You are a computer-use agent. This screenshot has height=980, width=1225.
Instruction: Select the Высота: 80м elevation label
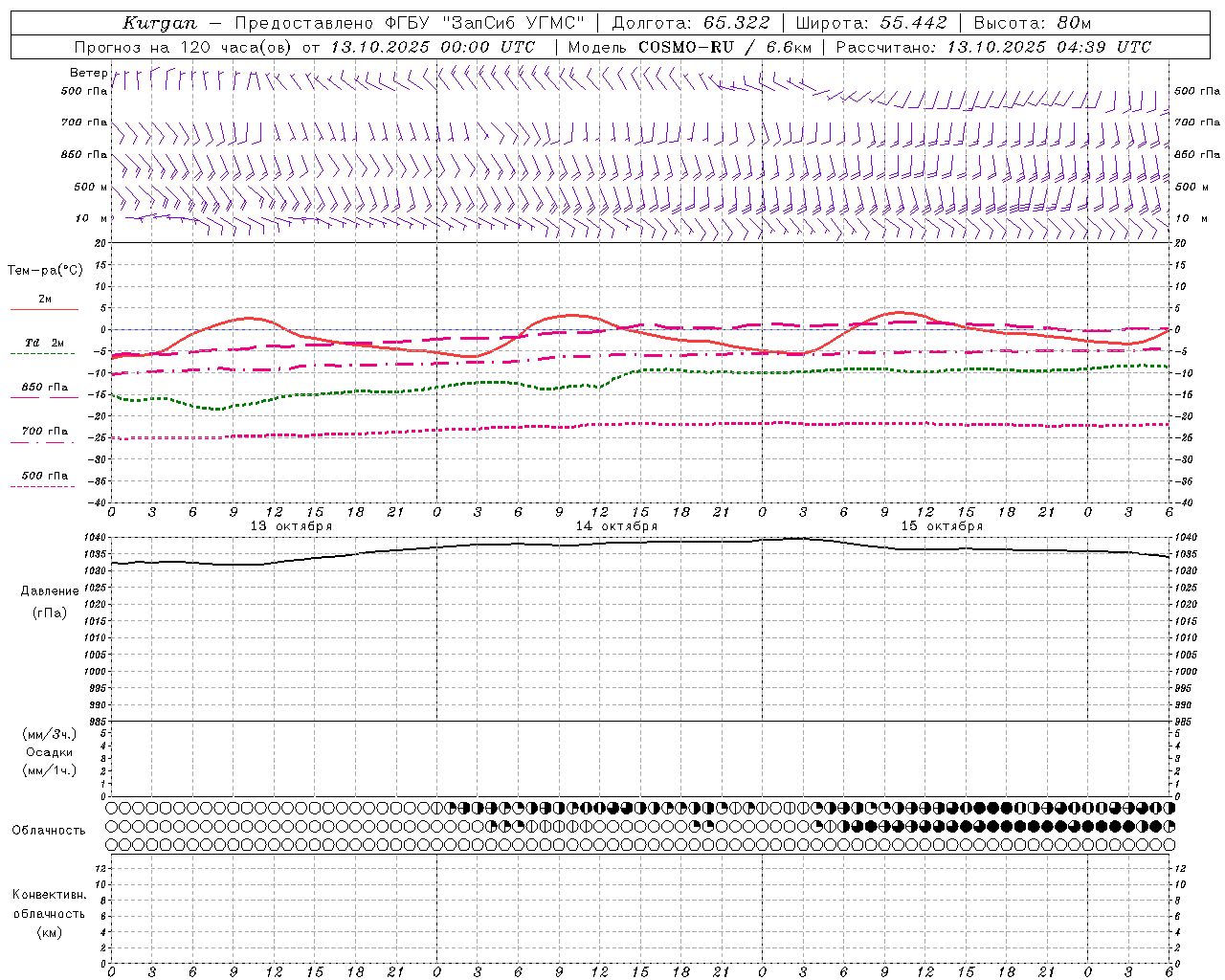pyautogui.click(x=1033, y=23)
